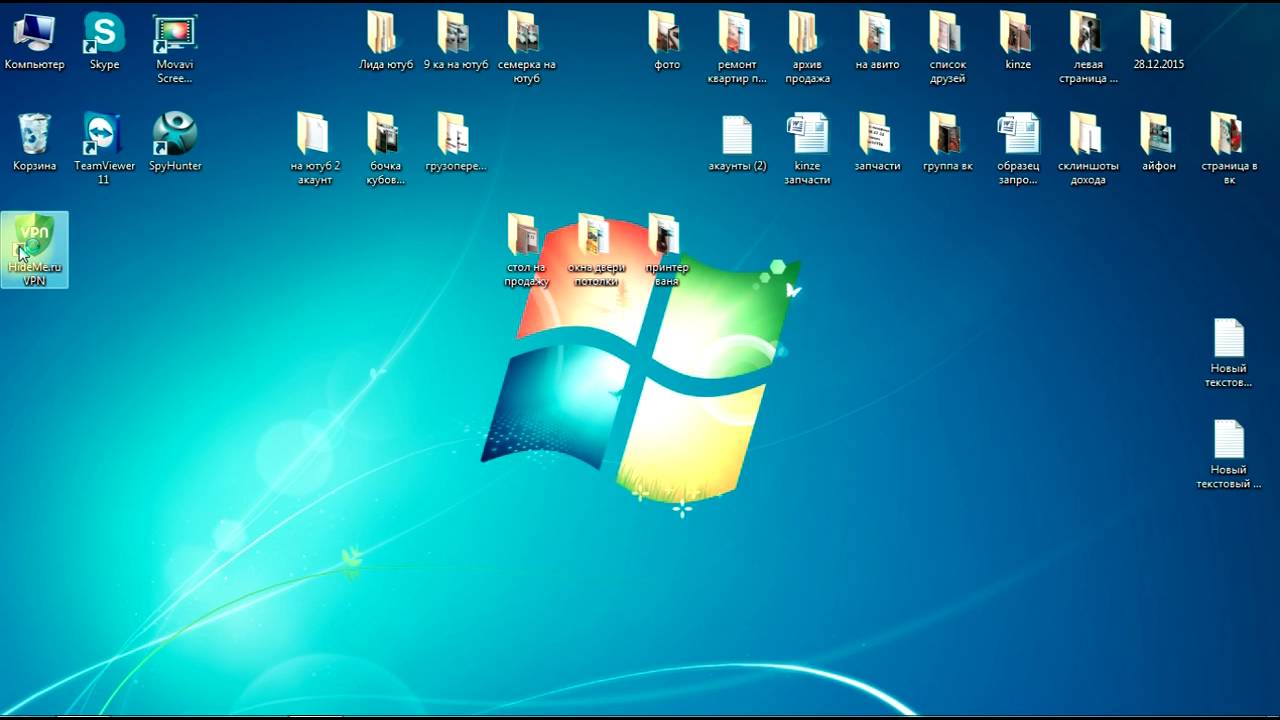
Task: Open the Movavi Screen shortcut
Action: tap(174, 48)
